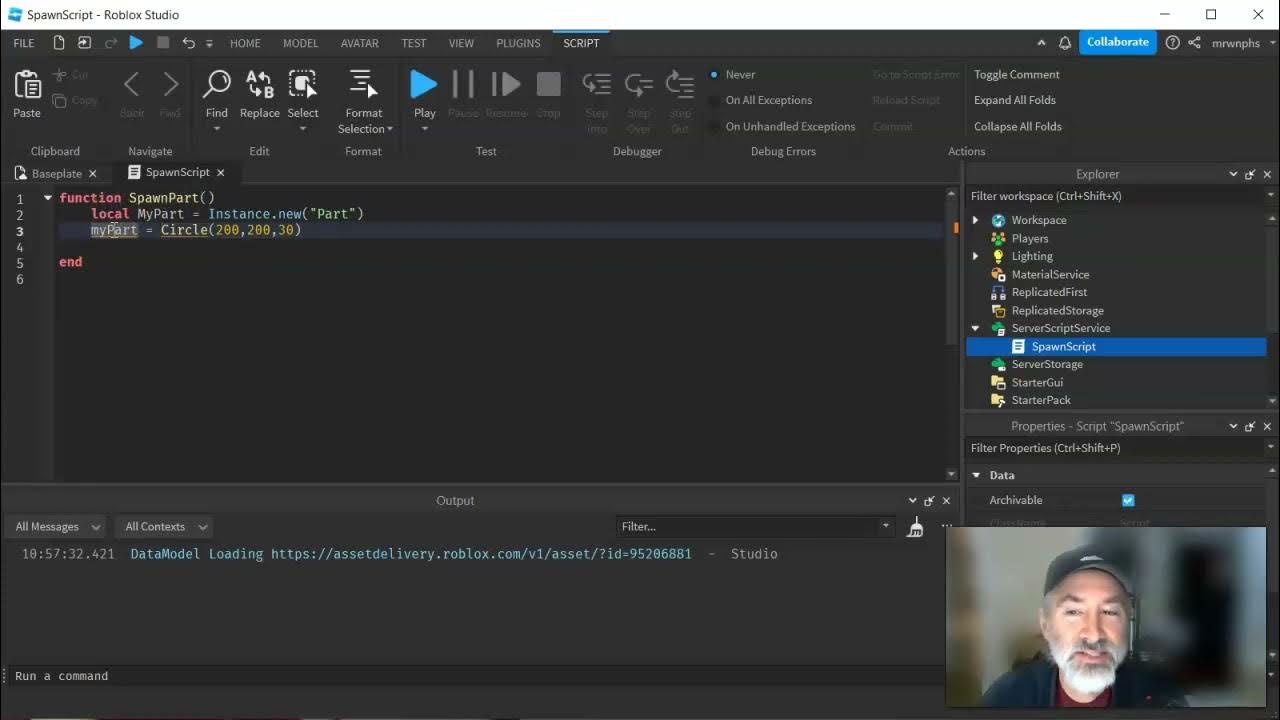Open the notifications bell
Image resolution: width=1280 pixels, height=720 pixels.
[x=1065, y=43]
